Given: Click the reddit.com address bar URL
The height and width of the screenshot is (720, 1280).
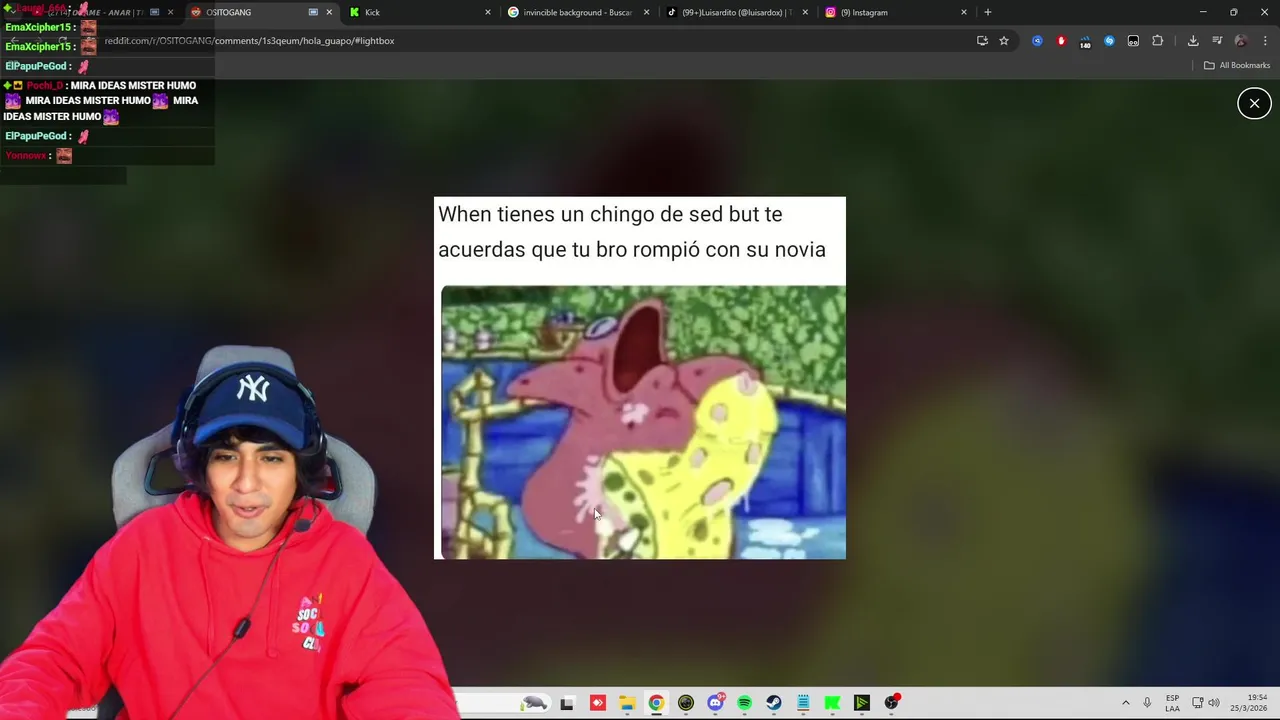Looking at the screenshot, I should (x=249, y=41).
